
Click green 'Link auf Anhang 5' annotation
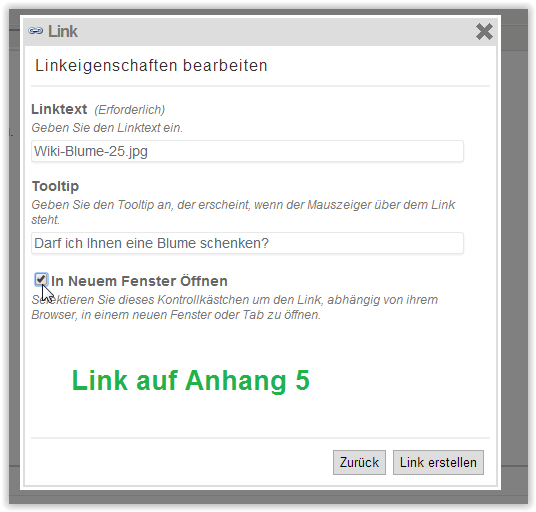191,380
